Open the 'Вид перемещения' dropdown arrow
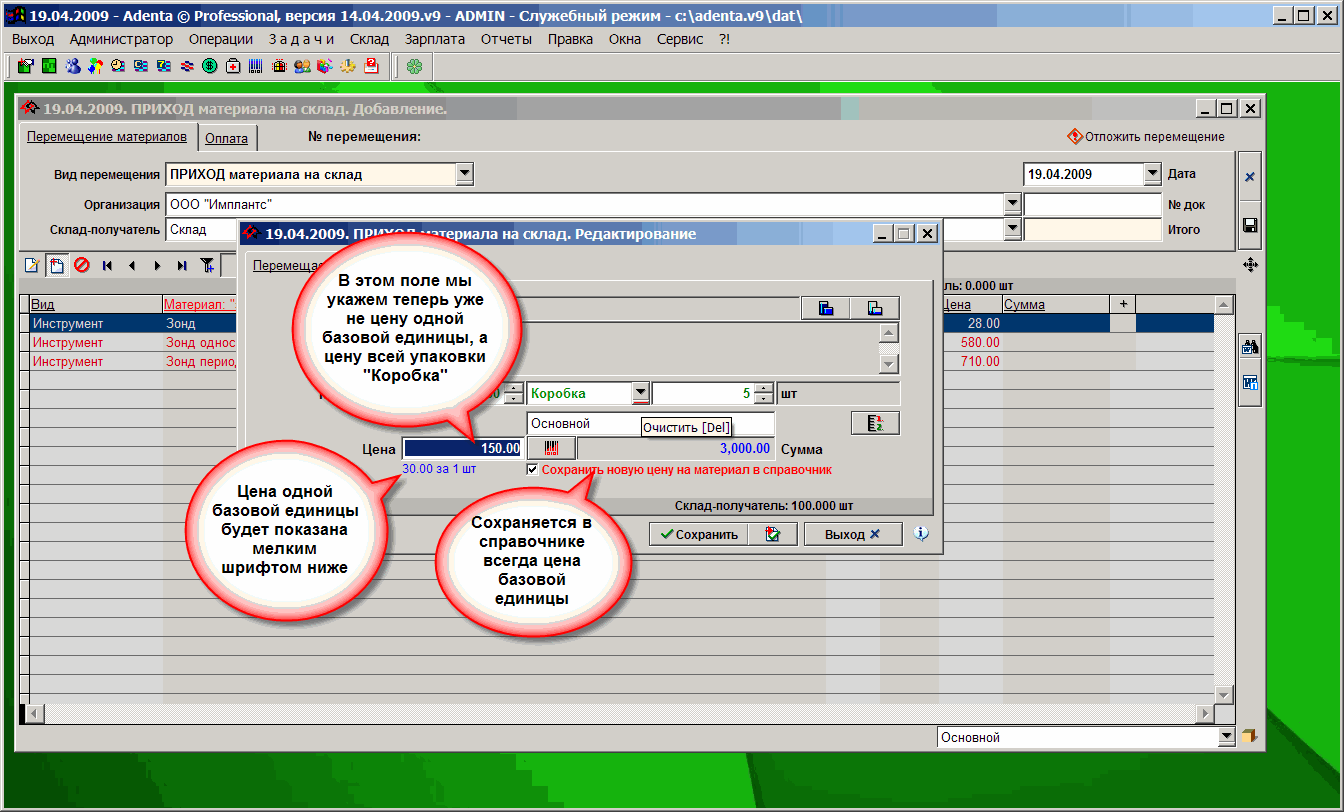This screenshot has height=812, width=1344. click(464, 174)
